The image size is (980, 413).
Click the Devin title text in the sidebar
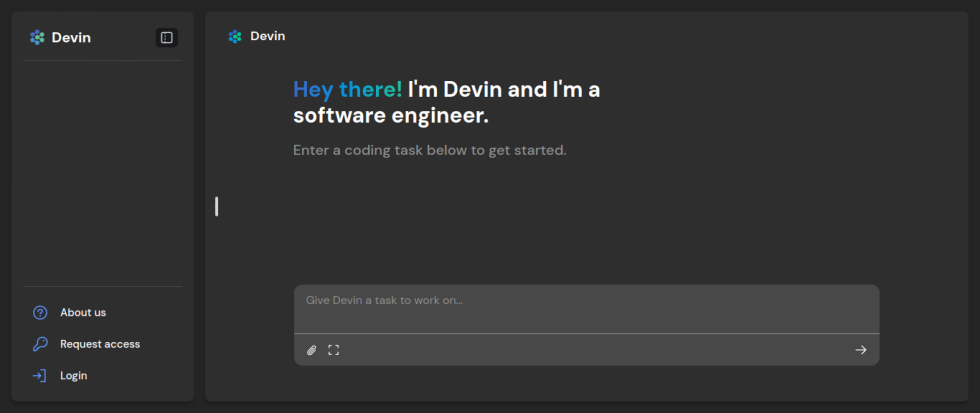coord(71,37)
